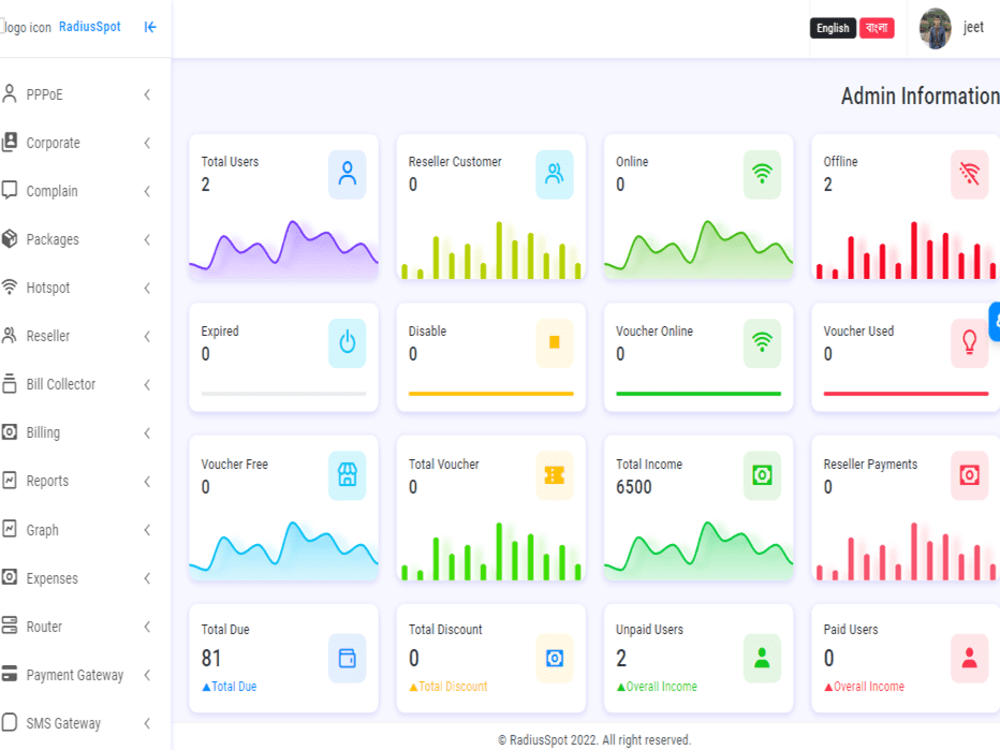Screen dimensions: 1000x750
Task: Click the RadiusSpot brand link
Action: (90, 27)
